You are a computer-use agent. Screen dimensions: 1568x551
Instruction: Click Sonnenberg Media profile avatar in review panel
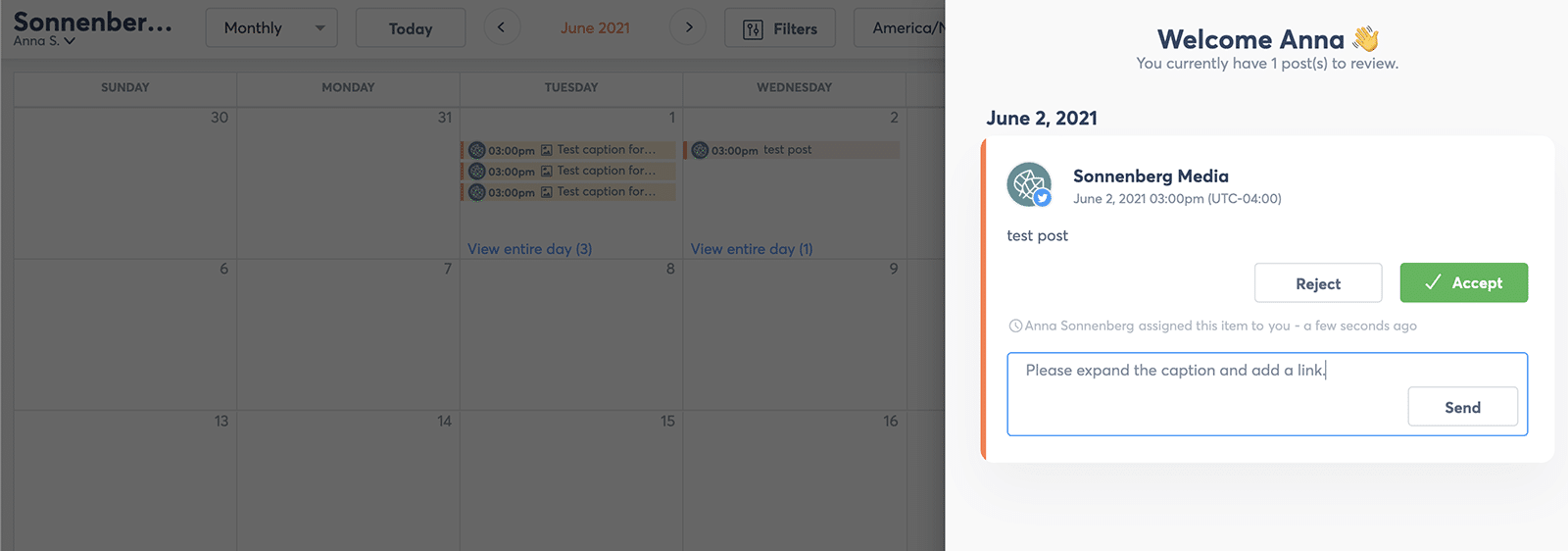[1028, 184]
